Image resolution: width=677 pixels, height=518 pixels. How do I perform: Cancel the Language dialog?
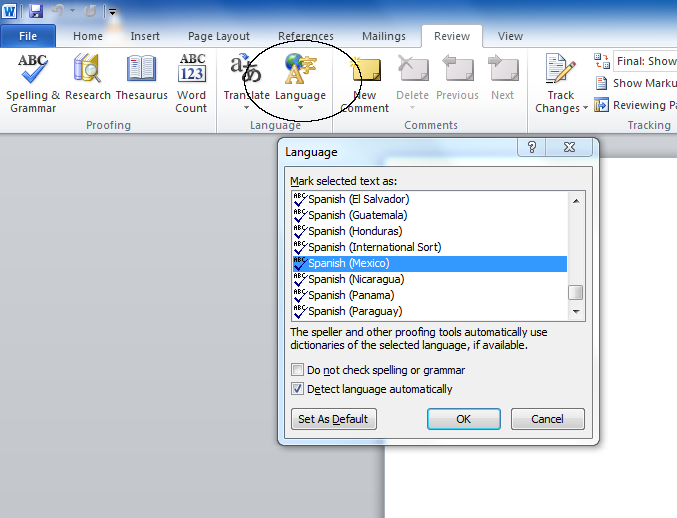(x=547, y=419)
